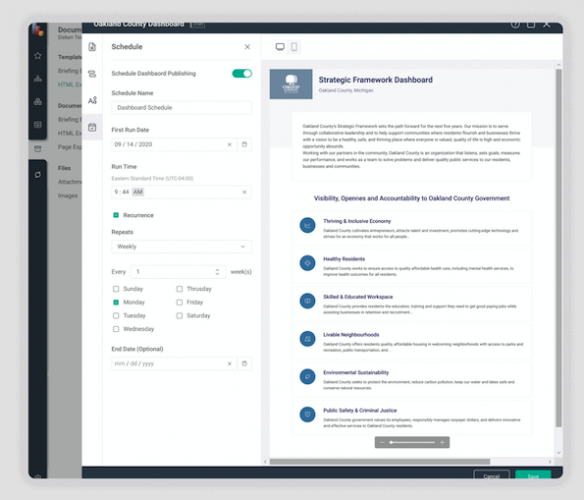Click the horizontal scrollbar of the preview

(380, 462)
